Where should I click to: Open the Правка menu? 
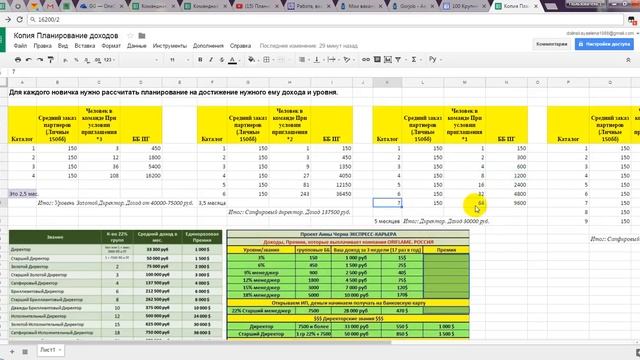pyautogui.click(x=42, y=46)
